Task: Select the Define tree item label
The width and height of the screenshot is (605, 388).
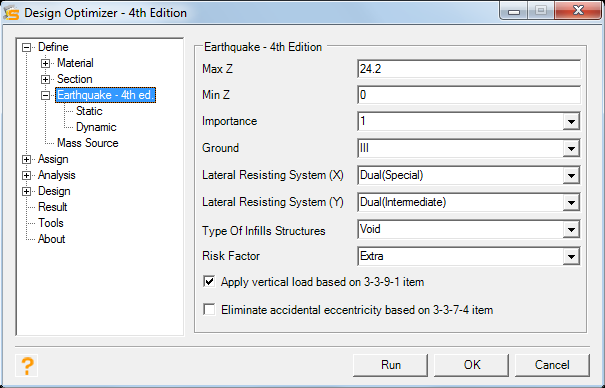Action: [53, 47]
